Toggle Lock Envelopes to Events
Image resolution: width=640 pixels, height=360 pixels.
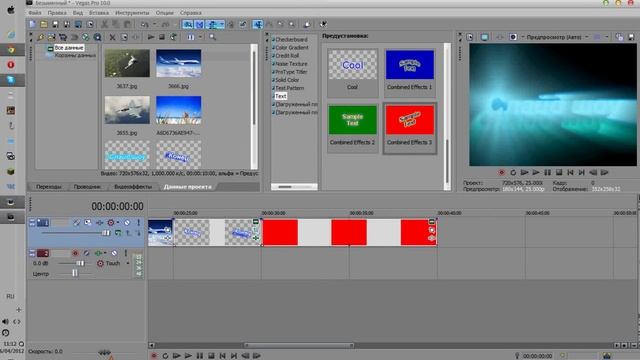pos(231,24)
